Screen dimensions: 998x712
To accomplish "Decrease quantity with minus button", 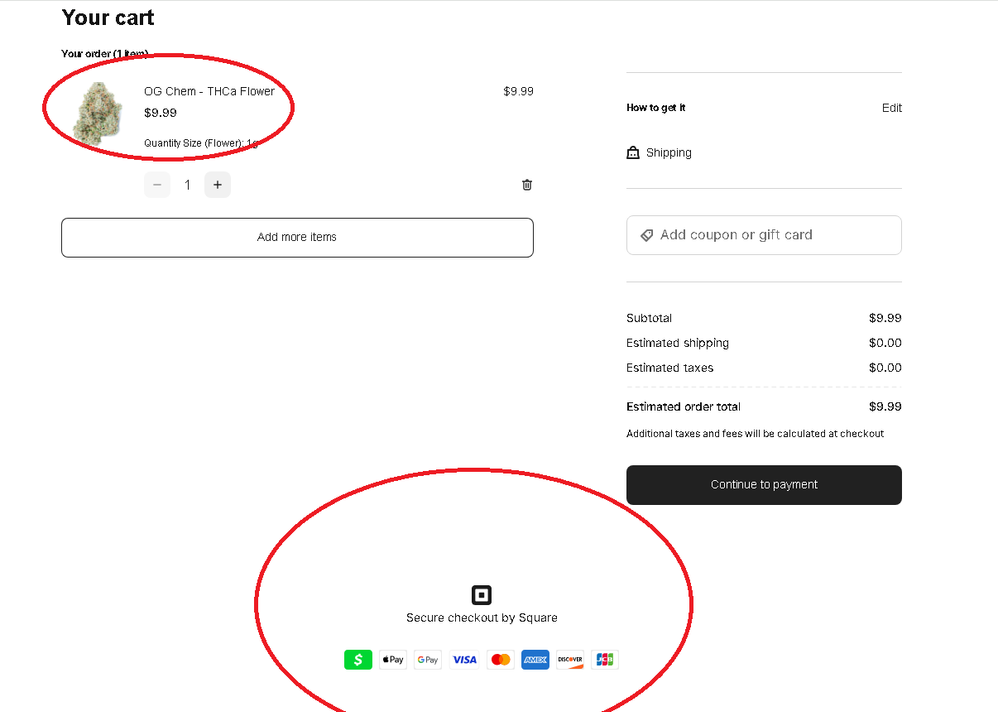I will tap(157, 185).
